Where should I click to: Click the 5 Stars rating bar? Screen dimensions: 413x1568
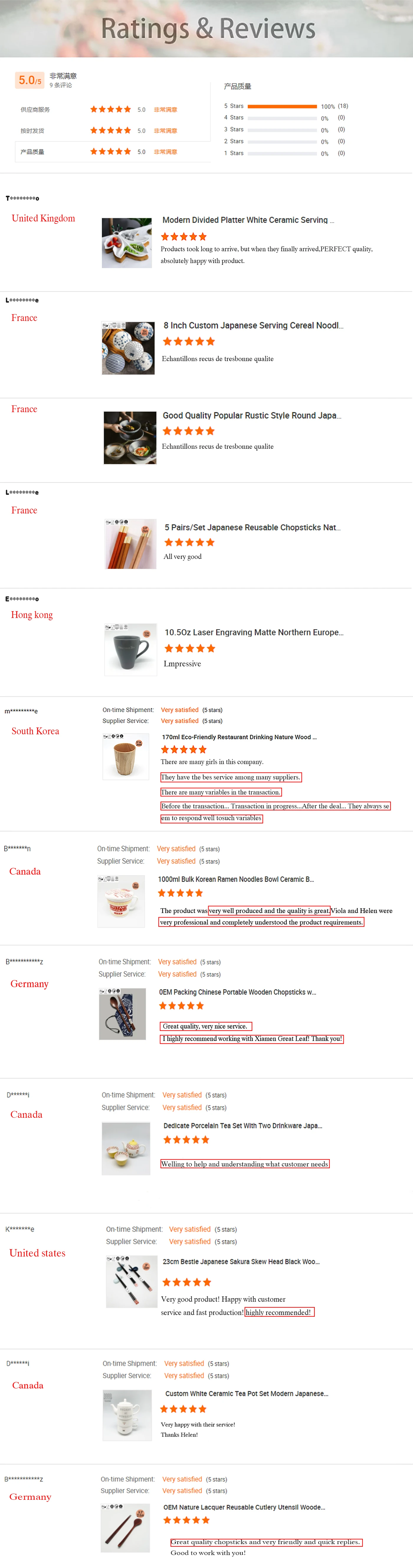(282, 106)
